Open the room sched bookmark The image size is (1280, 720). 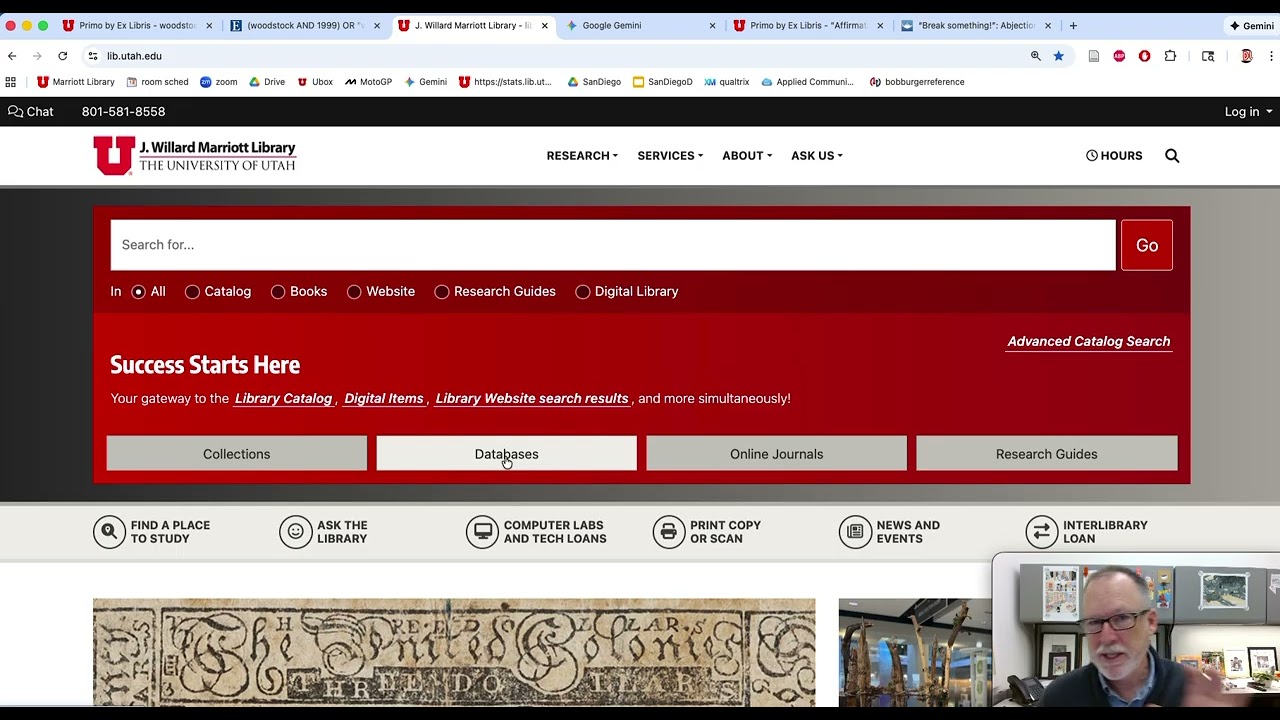[157, 82]
